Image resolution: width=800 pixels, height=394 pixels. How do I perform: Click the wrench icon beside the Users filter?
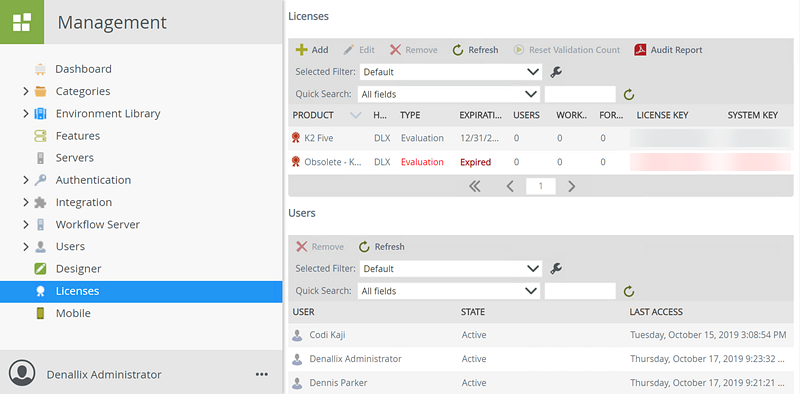click(556, 269)
